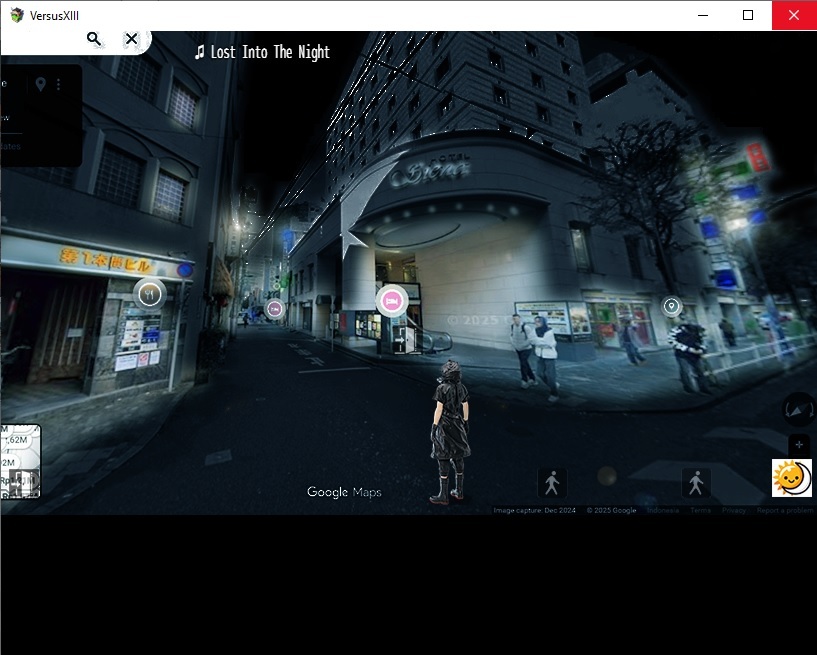Viewport: 817px width, 655px height.
Task: Open the restaurant place marker
Action: click(x=149, y=294)
